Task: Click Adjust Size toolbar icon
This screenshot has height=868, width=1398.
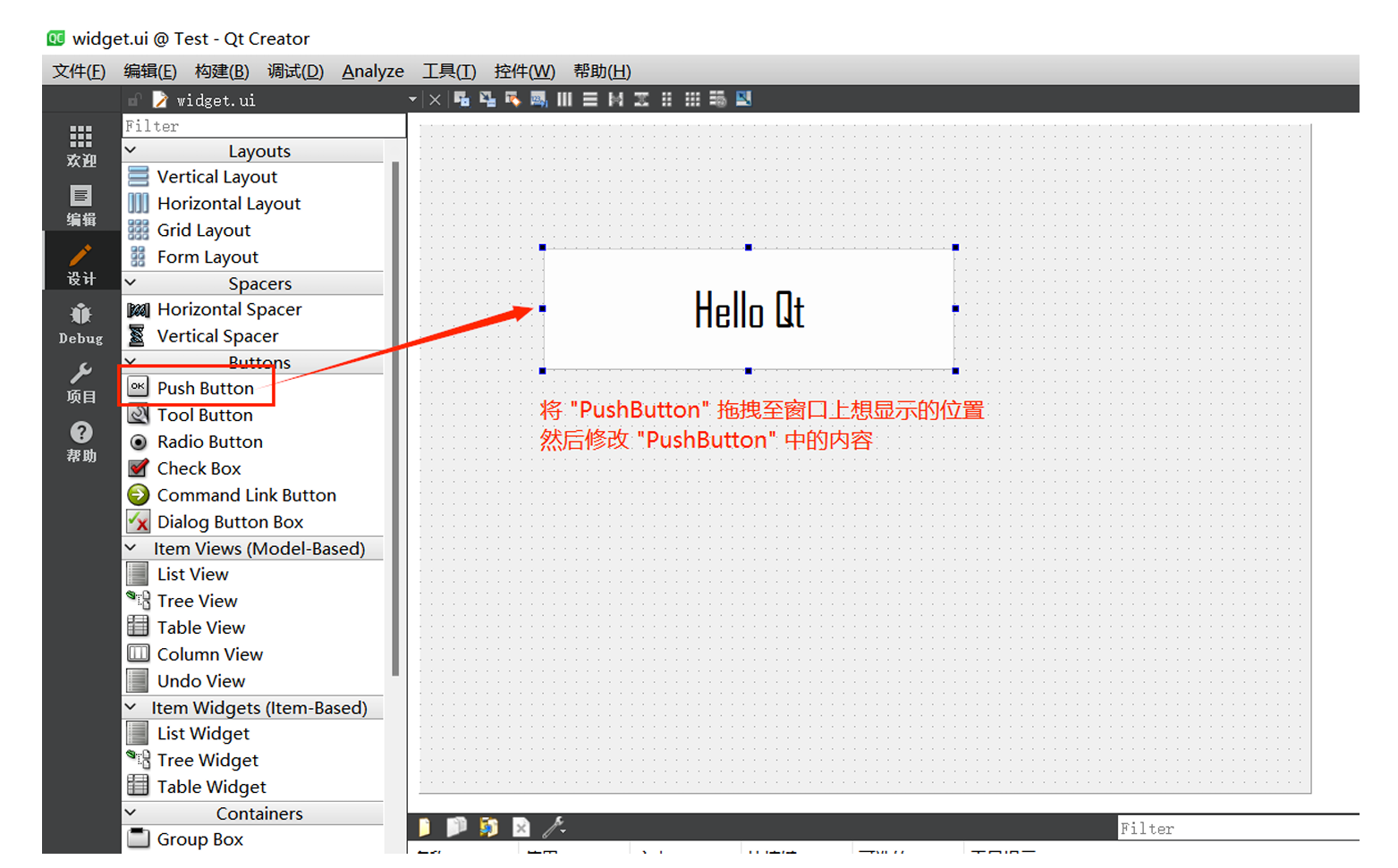Action: tap(743, 99)
